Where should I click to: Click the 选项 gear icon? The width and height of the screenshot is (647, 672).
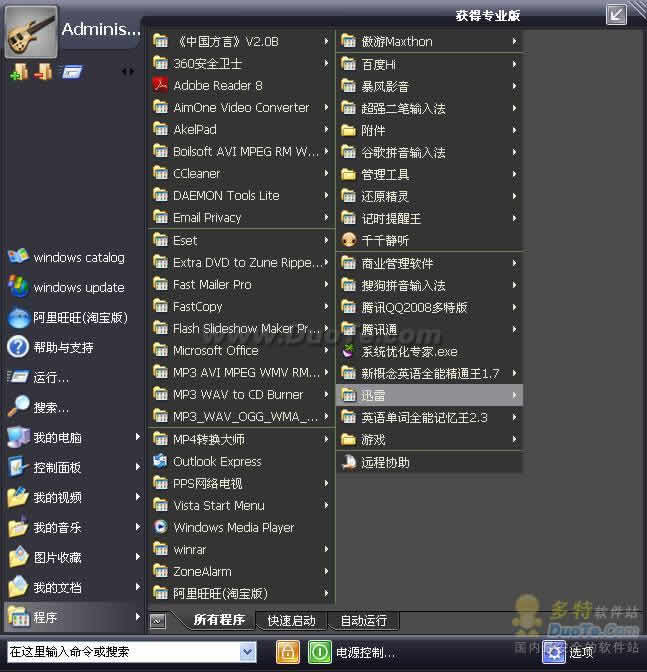(x=554, y=652)
